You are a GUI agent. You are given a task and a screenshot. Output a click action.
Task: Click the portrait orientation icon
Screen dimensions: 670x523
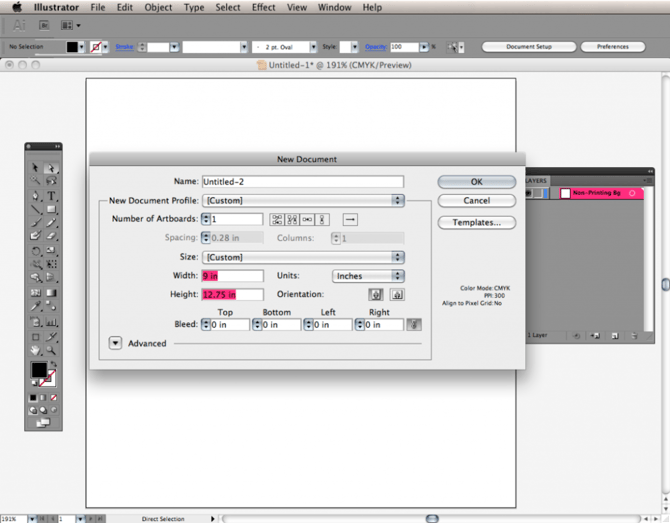coord(376,294)
